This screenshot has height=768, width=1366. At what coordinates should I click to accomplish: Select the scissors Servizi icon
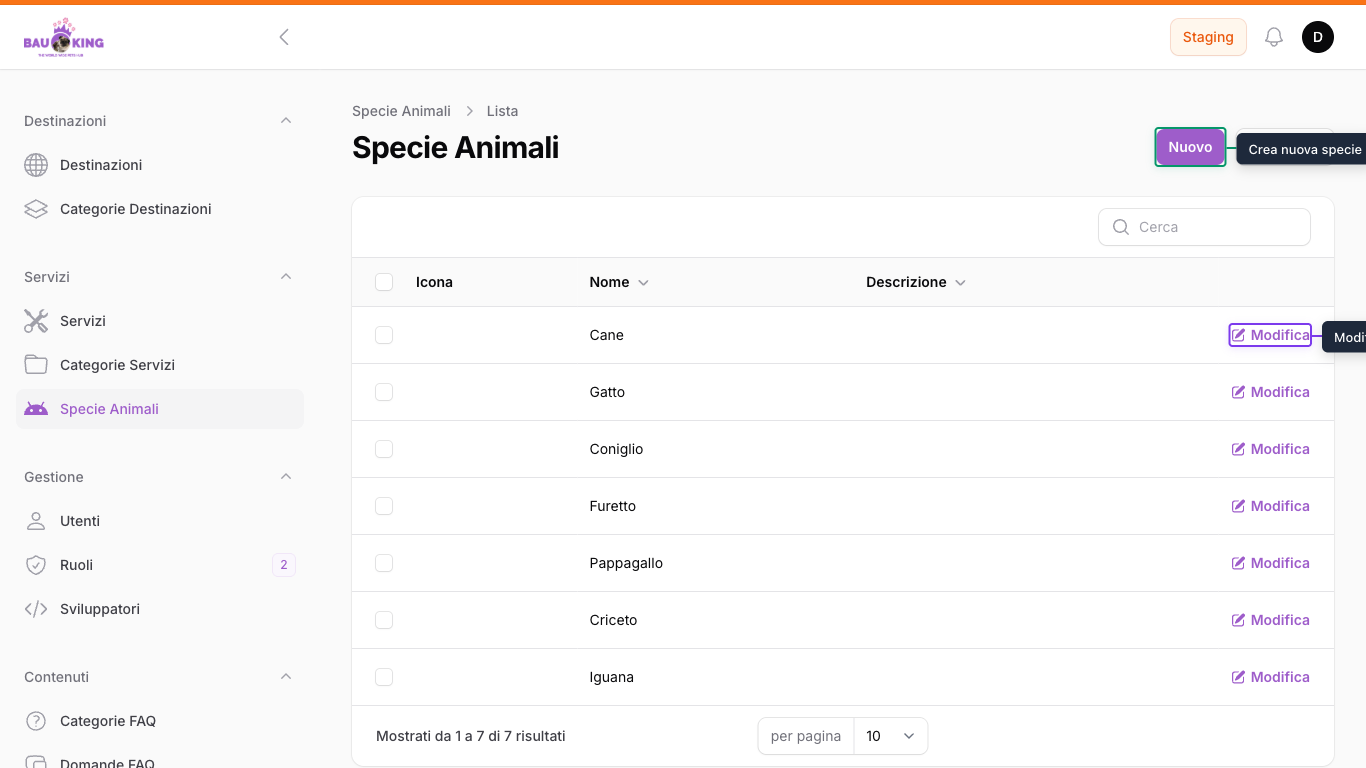pos(36,321)
